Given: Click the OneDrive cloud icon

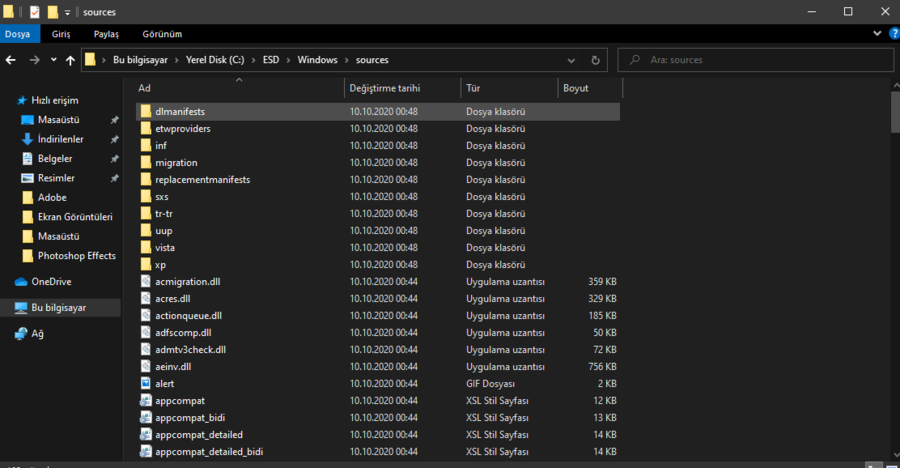Looking at the screenshot, I should (21, 282).
